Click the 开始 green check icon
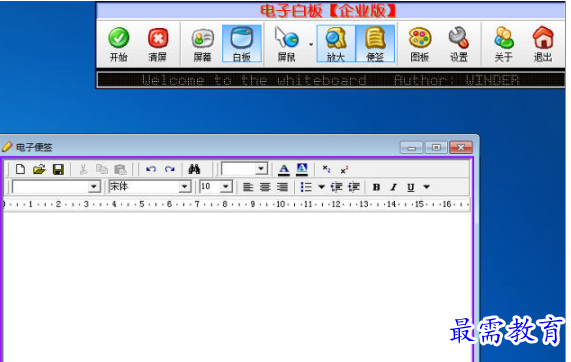This screenshot has height=362, width=571. pyautogui.click(x=119, y=38)
